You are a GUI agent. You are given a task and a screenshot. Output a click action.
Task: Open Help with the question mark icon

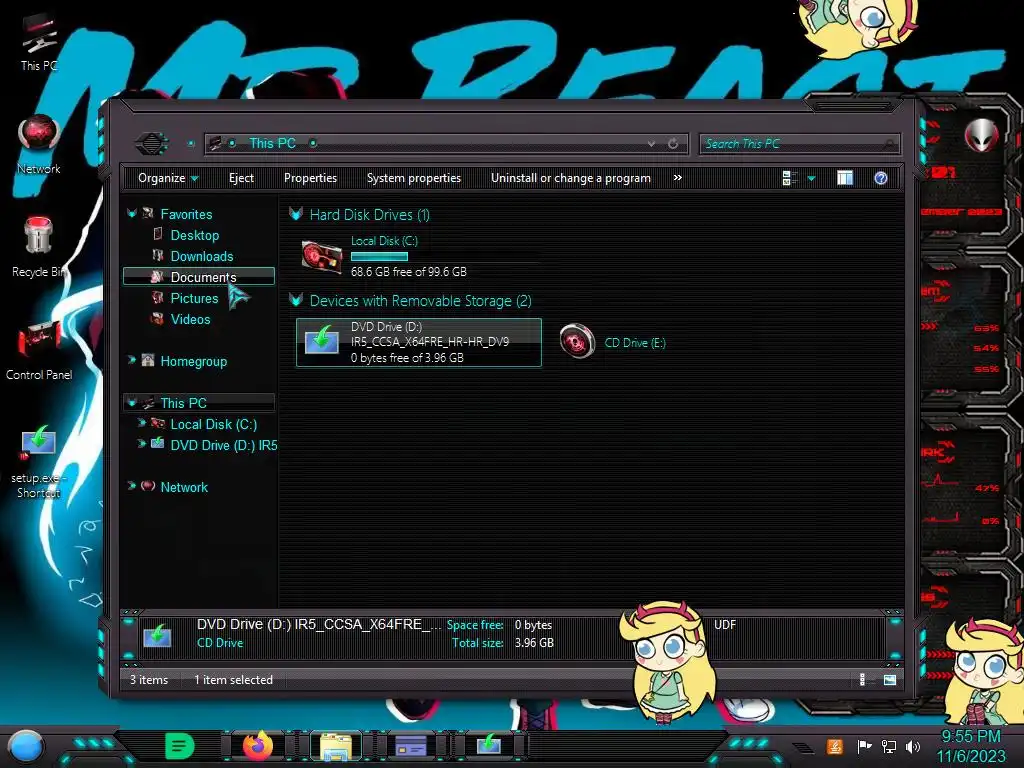(880, 178)
